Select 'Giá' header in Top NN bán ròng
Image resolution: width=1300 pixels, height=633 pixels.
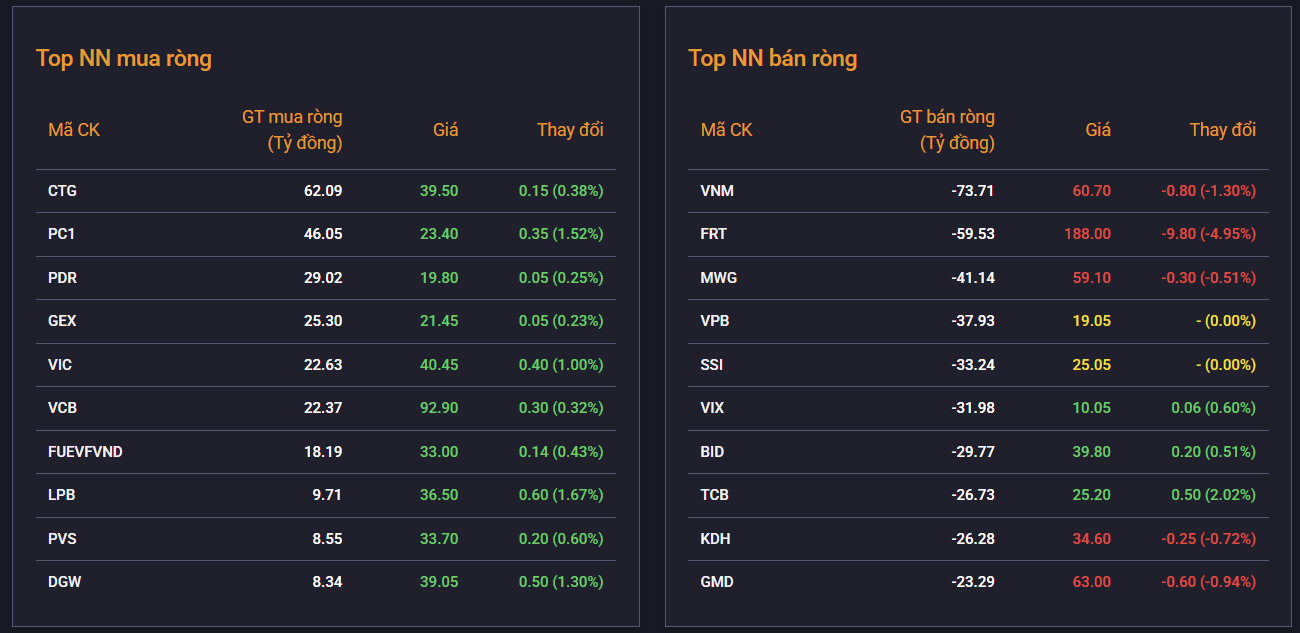point(1098,130)
